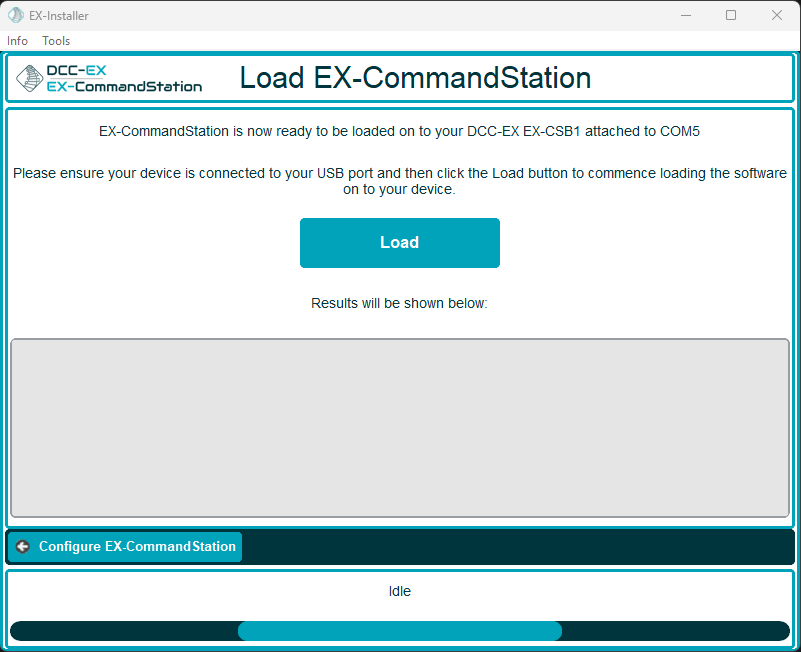The height and width of the screenshot is (652, 801).
Task: Click the EX-Installer app icon in title bar
Action: (16, 15)
